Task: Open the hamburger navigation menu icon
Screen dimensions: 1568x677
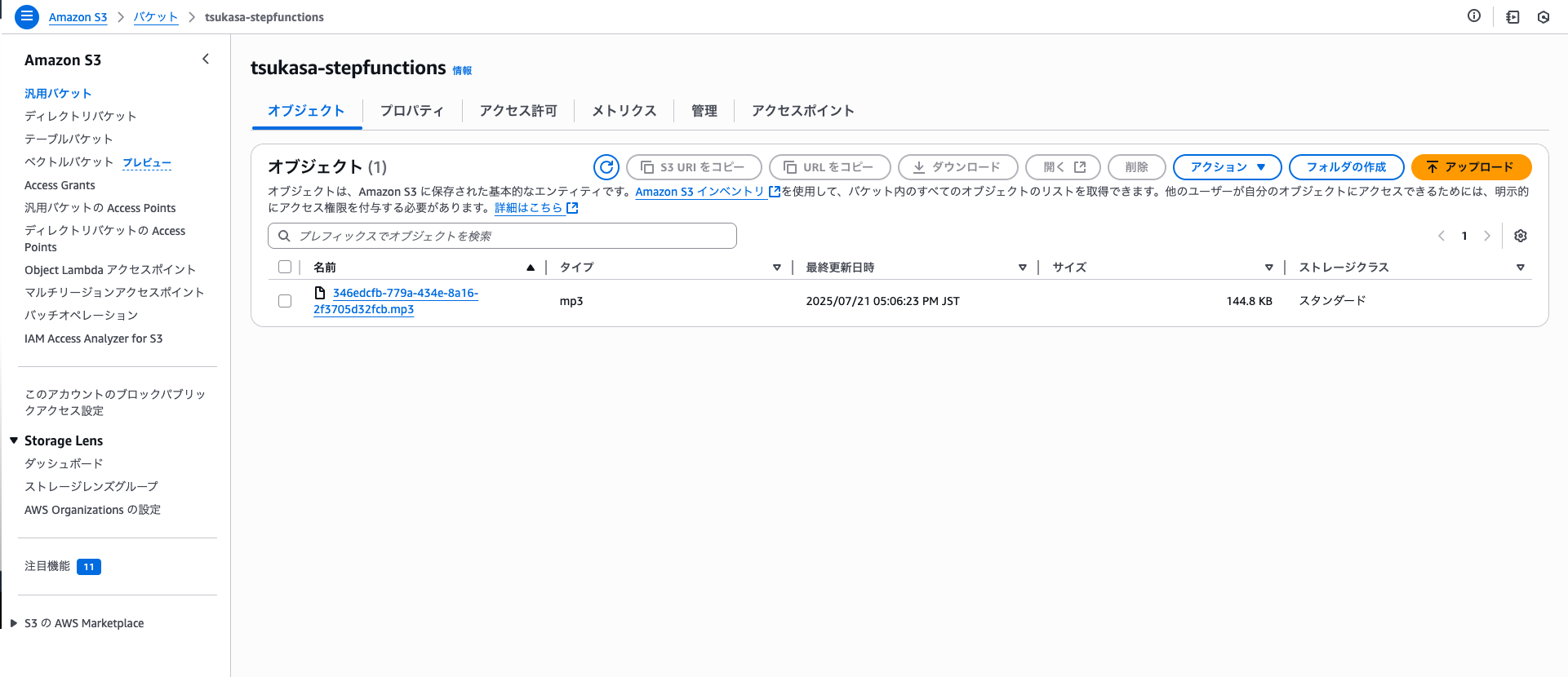Action: [27, 16]
